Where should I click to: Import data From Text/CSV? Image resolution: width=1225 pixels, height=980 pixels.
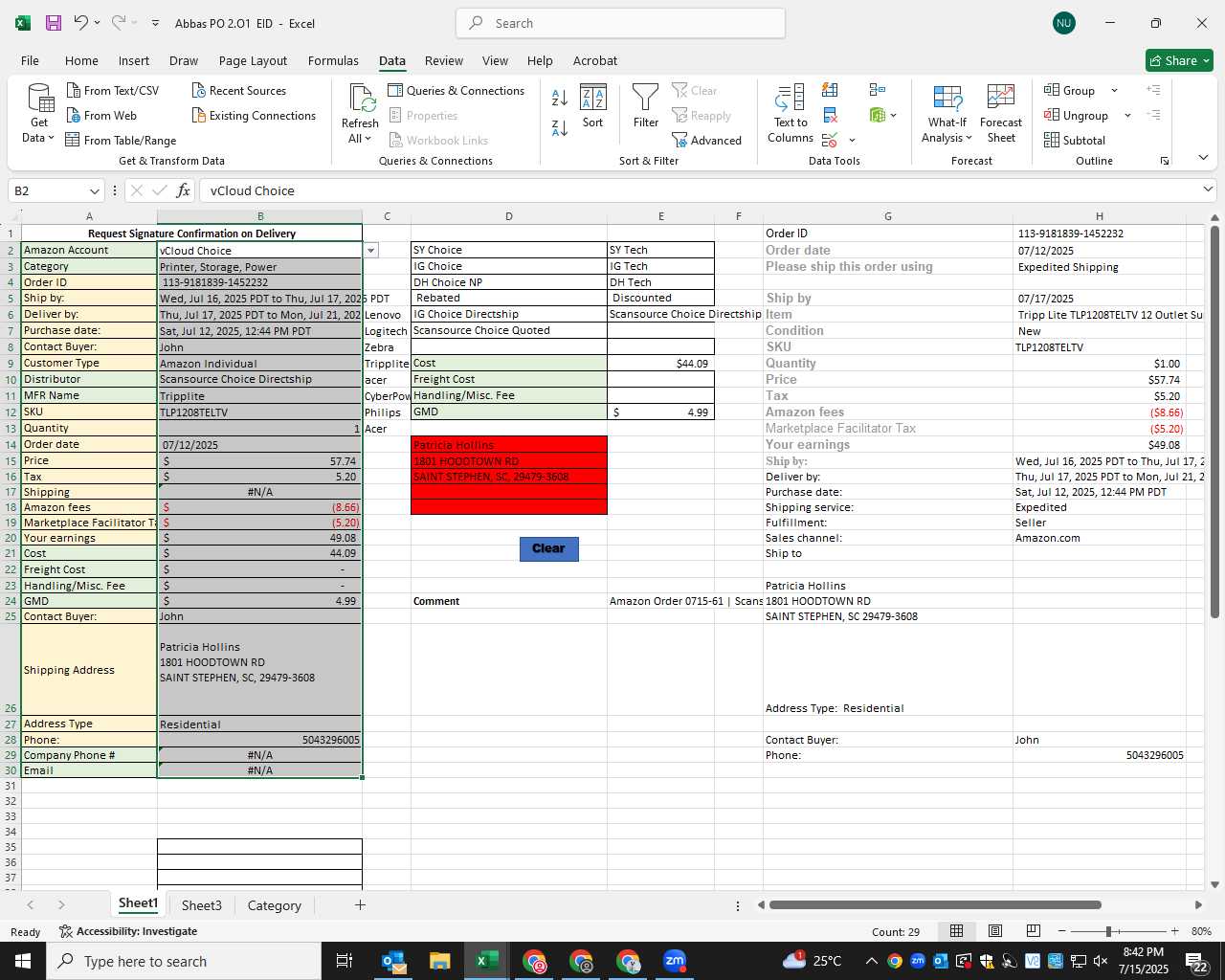pos(112,90)
